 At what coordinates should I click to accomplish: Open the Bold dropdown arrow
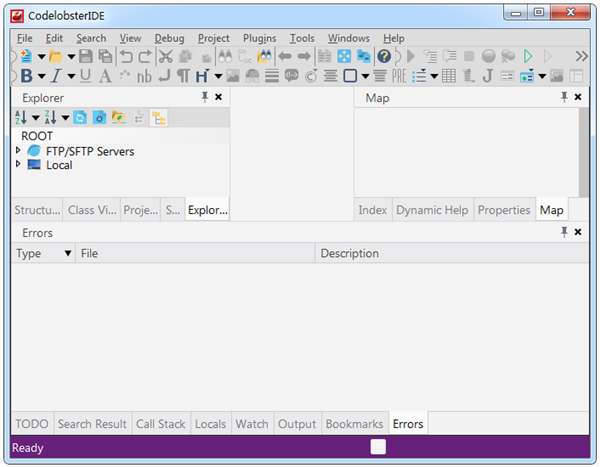(x=41, y=76)
